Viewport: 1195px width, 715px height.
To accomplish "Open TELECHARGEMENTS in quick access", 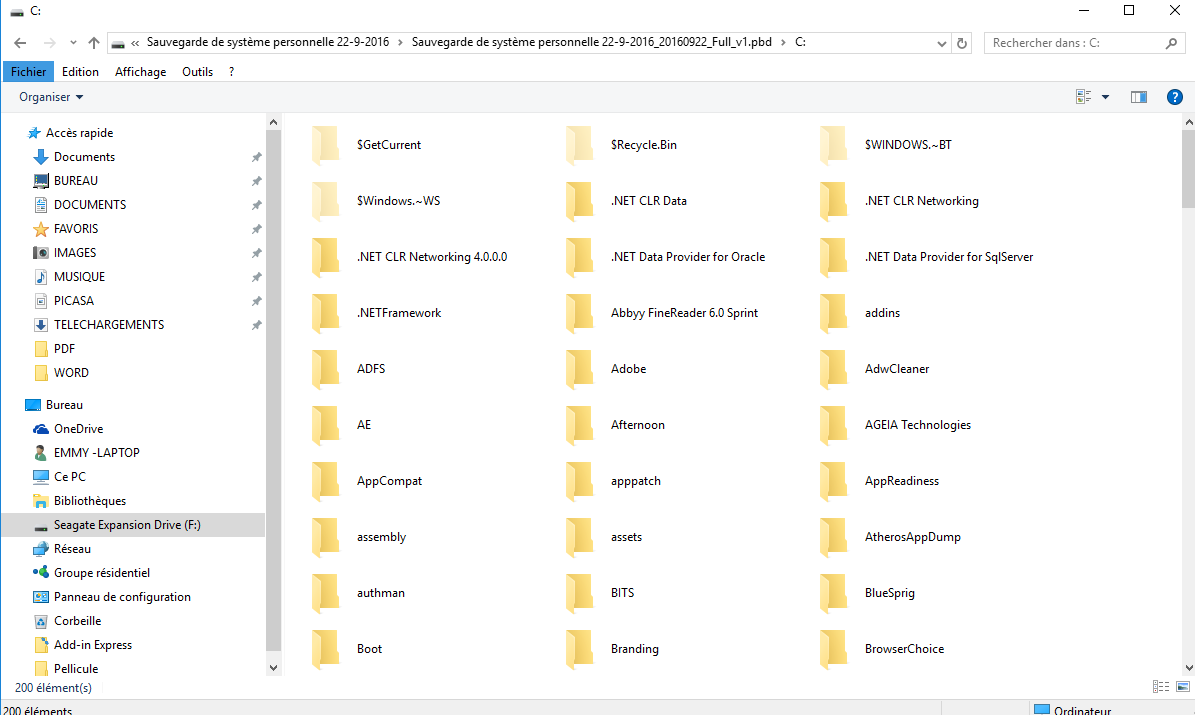I will pyautogui.click(x=109, y=325).
